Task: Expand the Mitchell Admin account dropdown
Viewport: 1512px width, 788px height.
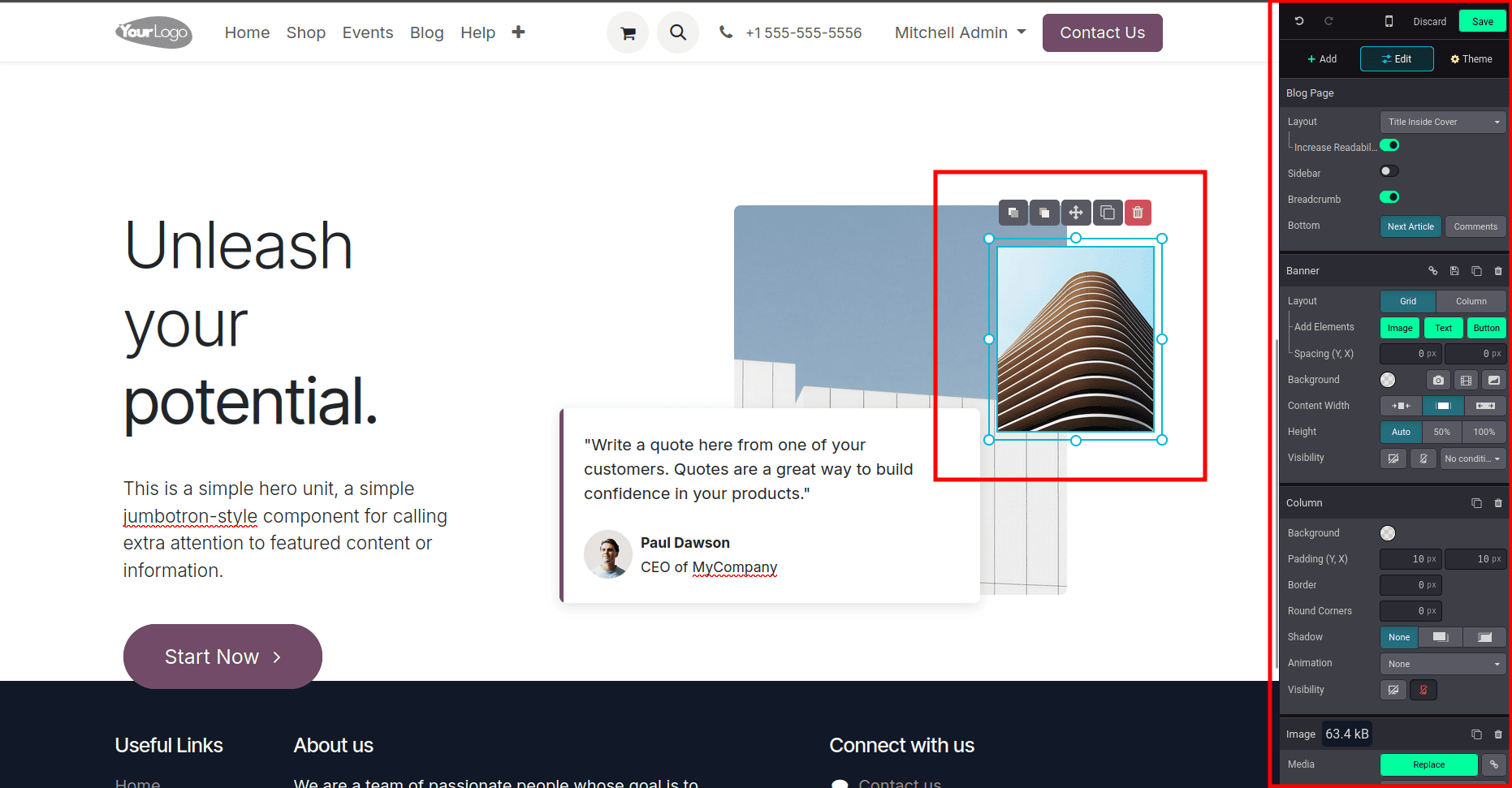Action: click(960, 32)
